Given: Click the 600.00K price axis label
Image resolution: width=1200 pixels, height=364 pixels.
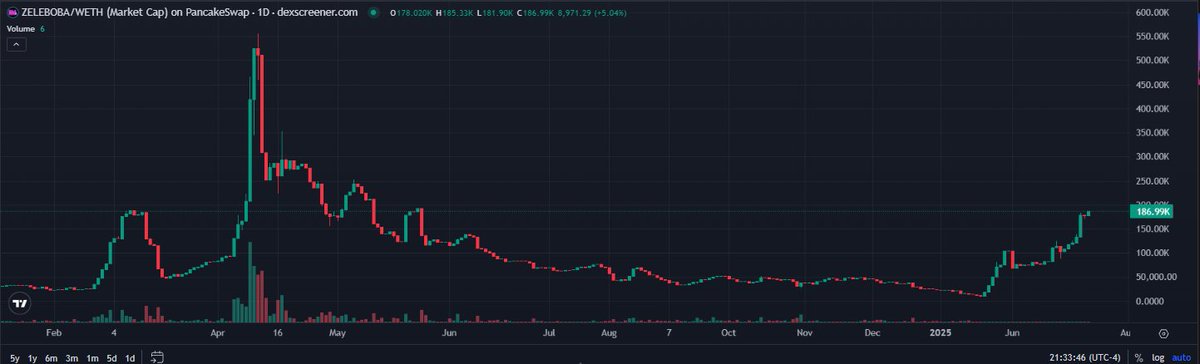Looking at the screenshot, I should [1153, 13].
